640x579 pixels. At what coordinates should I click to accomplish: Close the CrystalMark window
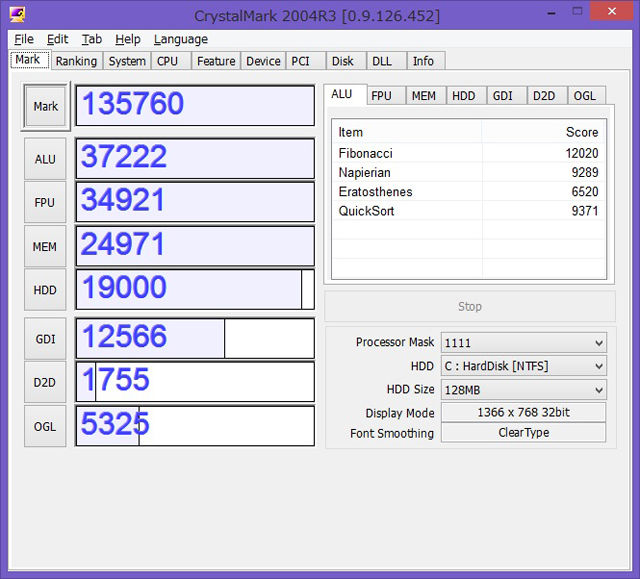point(611,11)
